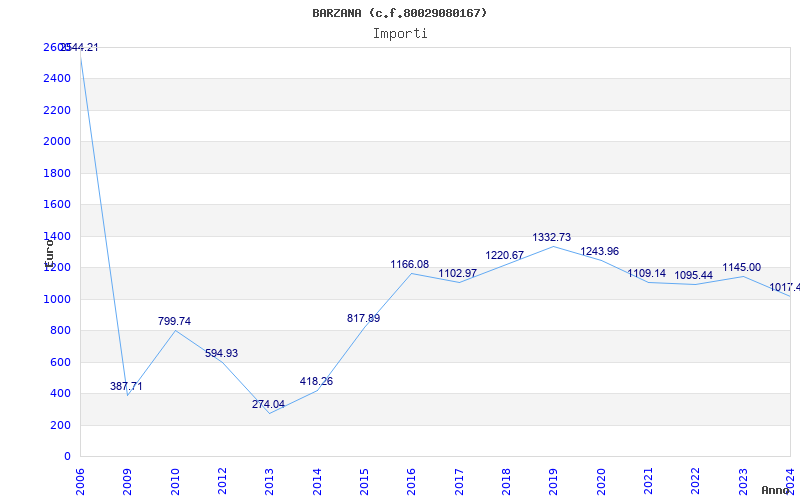Click the 1145.00 data label

pyautogui.click(x=741, y=268)
